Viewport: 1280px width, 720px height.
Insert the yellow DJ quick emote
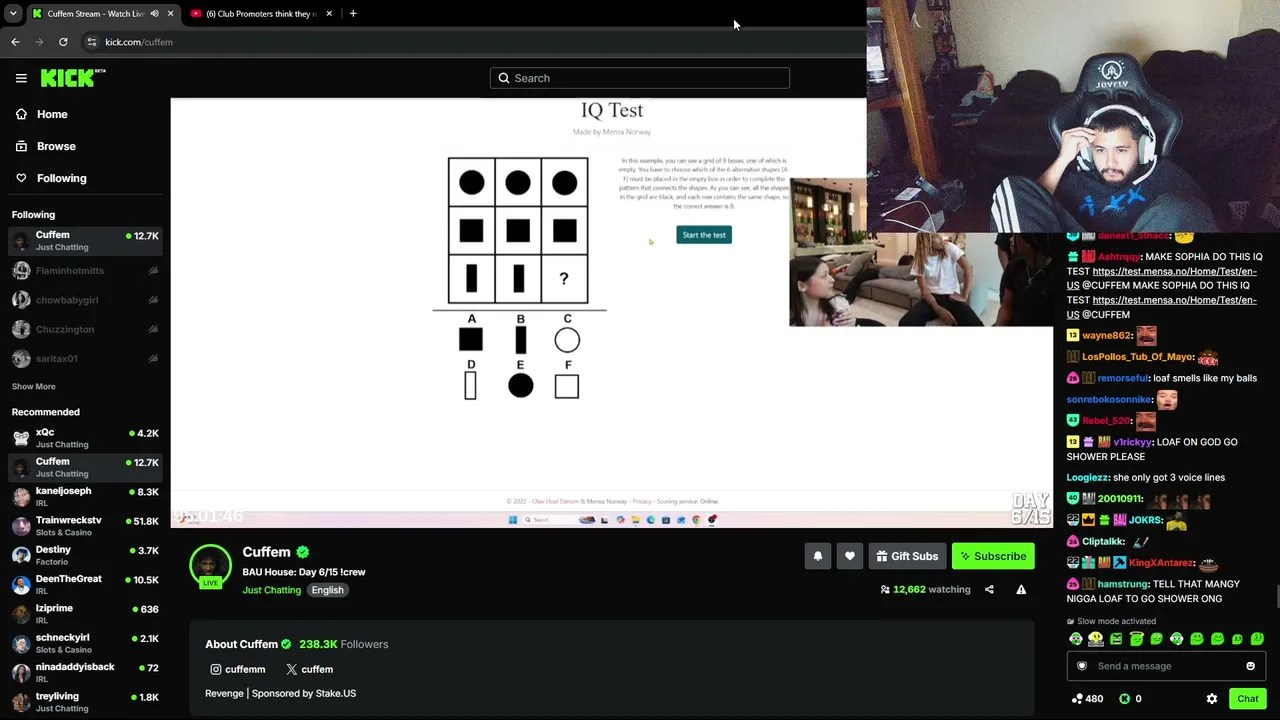(1096, 639)
